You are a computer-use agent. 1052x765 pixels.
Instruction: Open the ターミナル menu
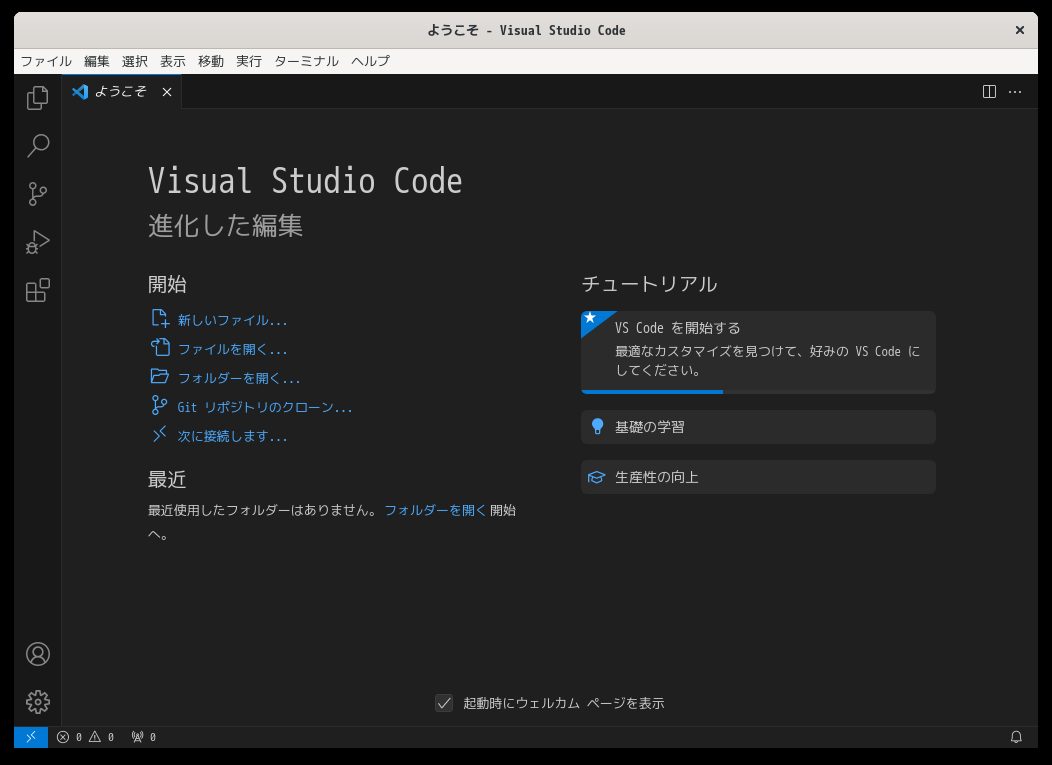(307, 61)
